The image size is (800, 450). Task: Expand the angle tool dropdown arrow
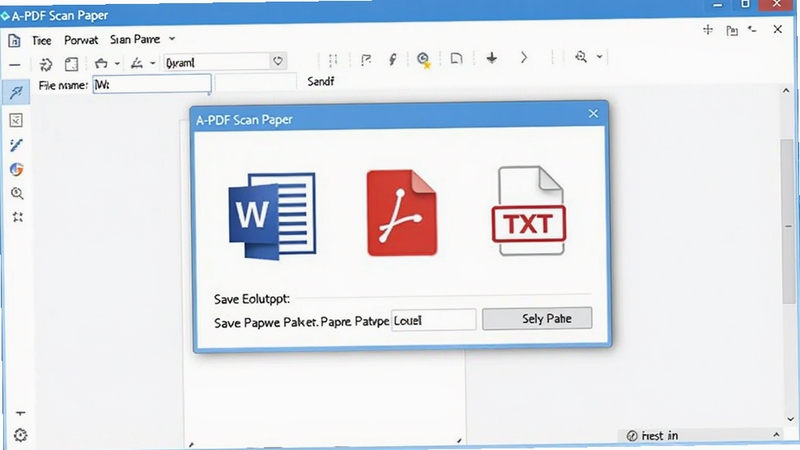tap(152, 64)
